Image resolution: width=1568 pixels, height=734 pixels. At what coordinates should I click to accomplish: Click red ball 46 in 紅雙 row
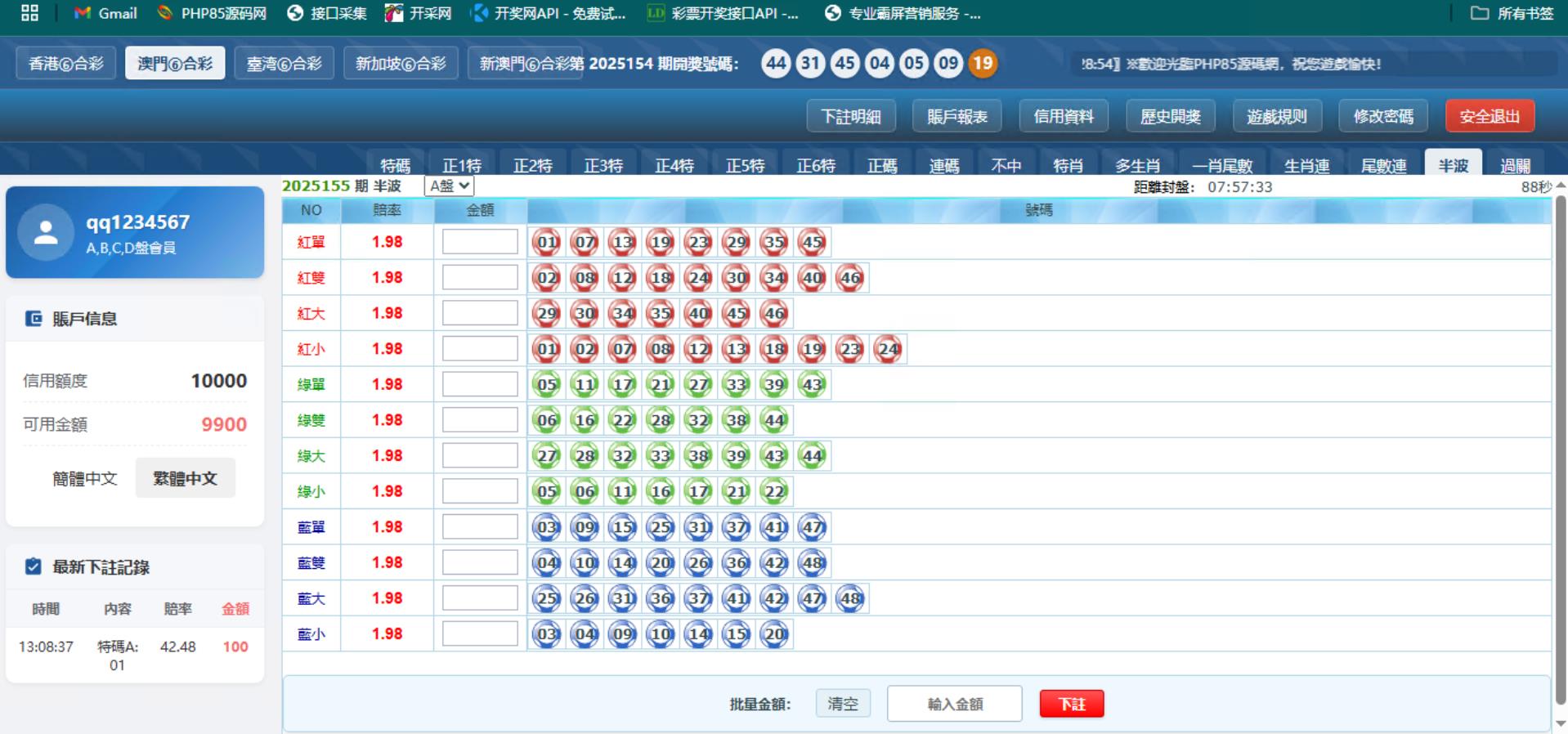tap(850, 278)
